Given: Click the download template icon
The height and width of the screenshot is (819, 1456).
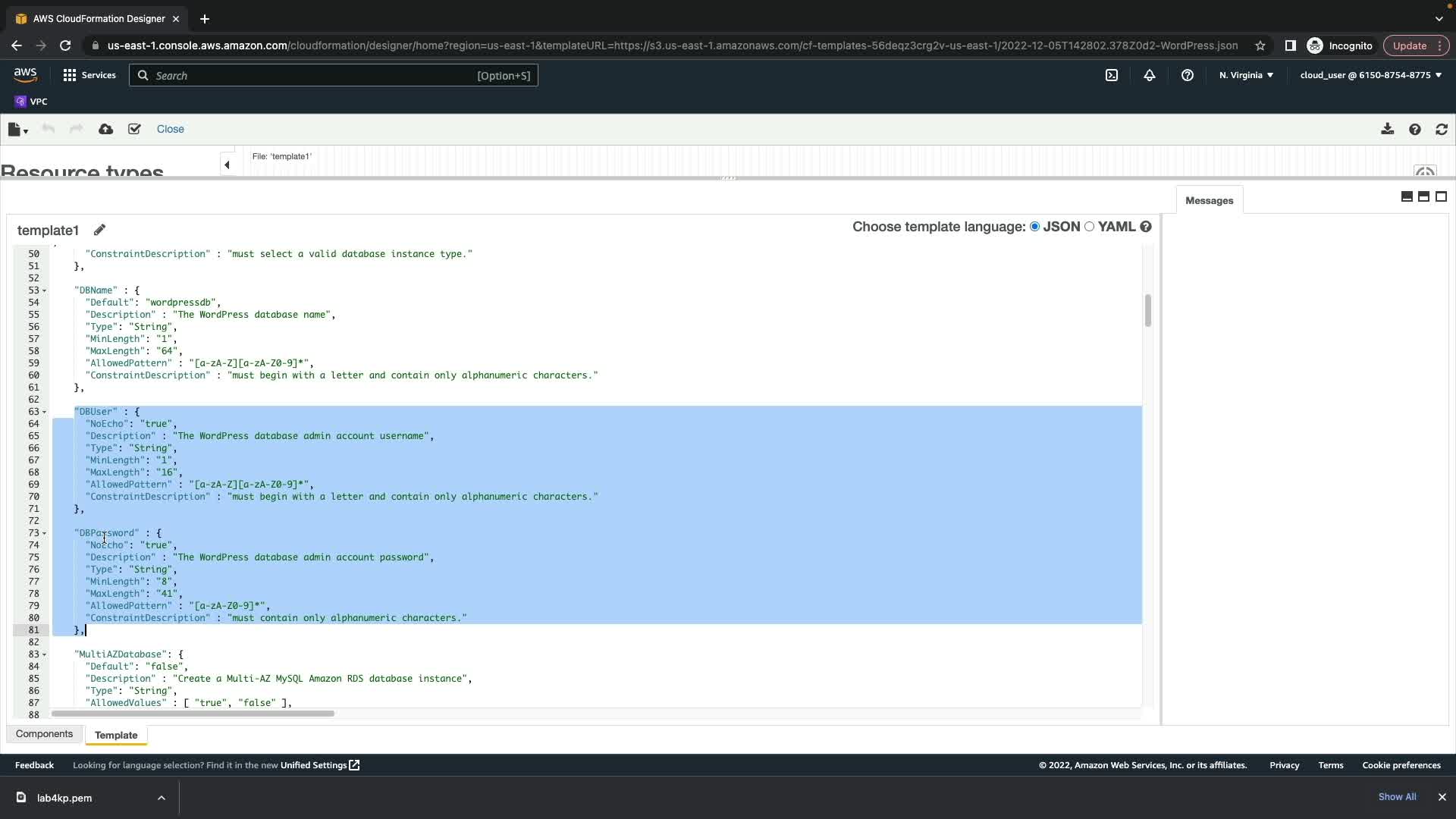Looking at the screenshot, I should coord(1387,129).
